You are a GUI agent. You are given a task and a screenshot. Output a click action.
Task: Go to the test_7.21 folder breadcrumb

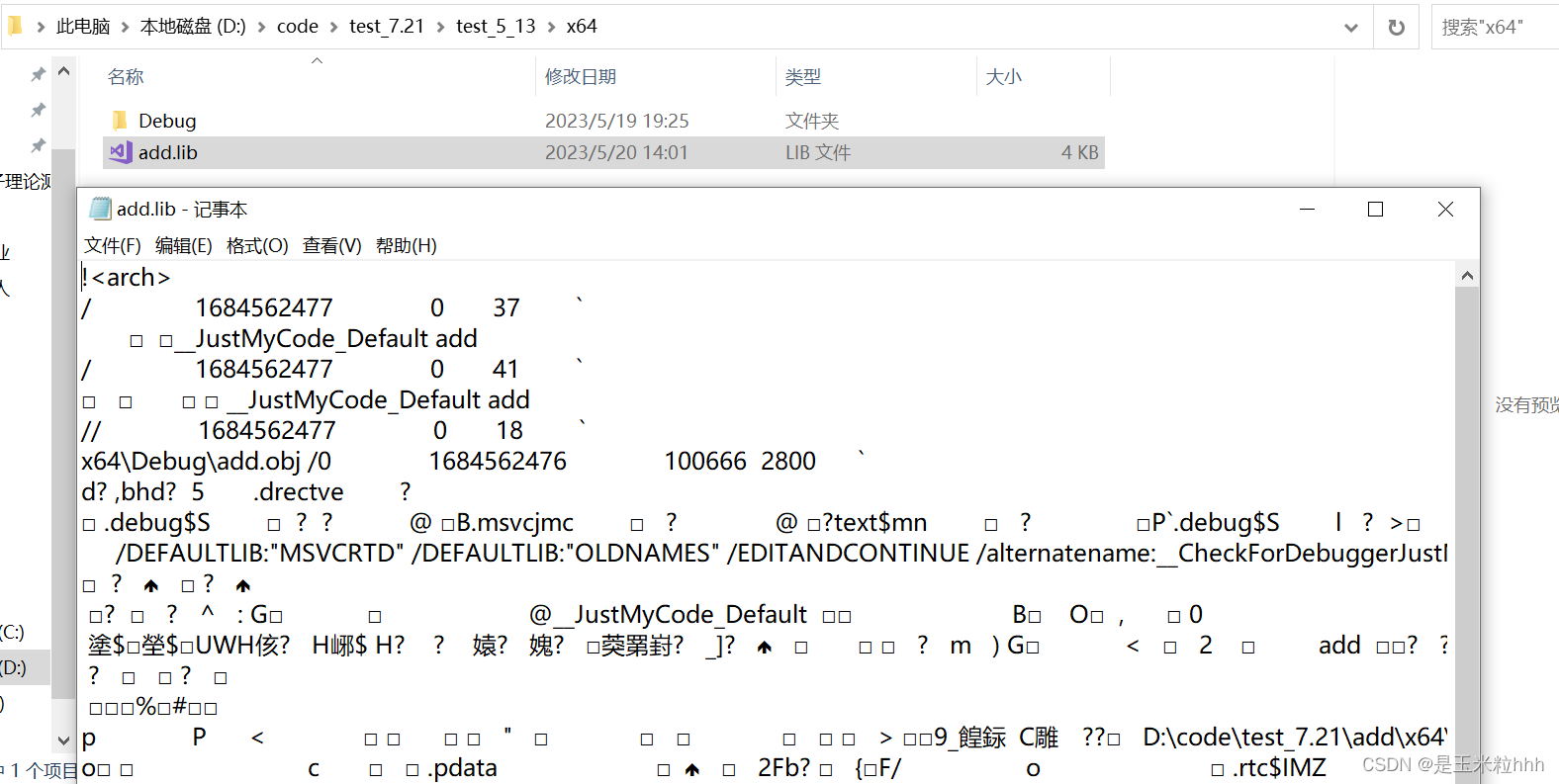coord(387,27)
